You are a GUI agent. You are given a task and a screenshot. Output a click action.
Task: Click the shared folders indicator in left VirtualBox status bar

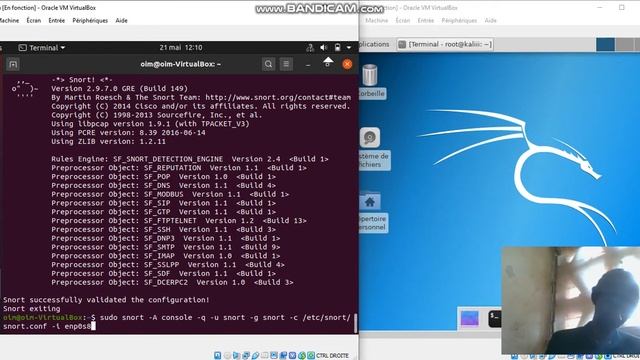(264, 356)
